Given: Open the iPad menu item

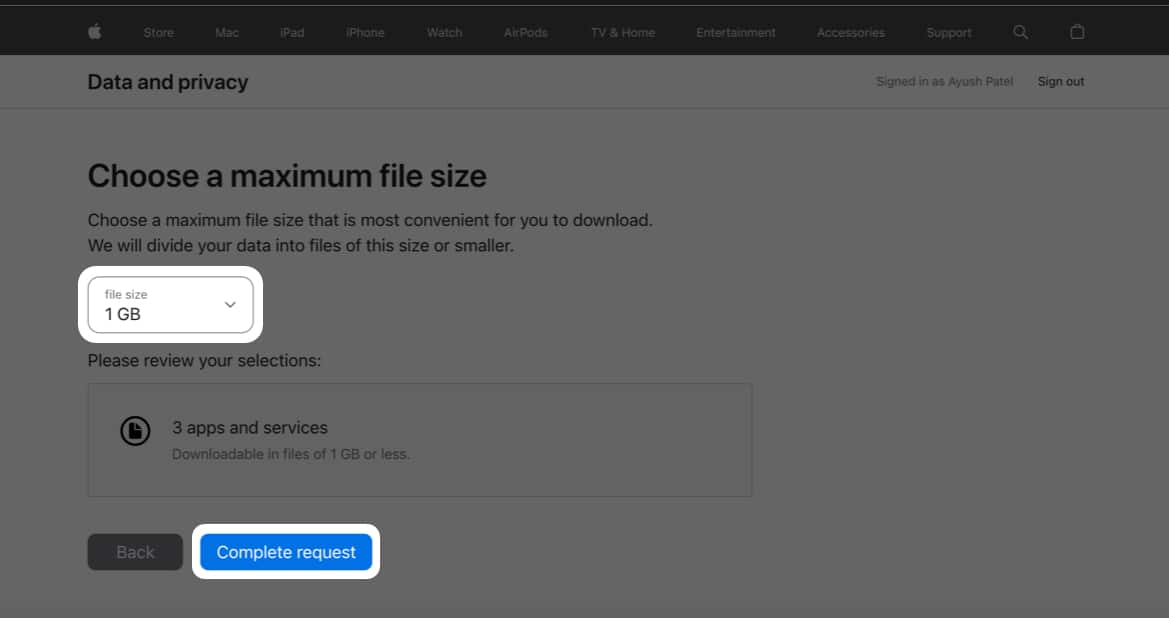Looking at the screenshot, I should coord(292,33).
